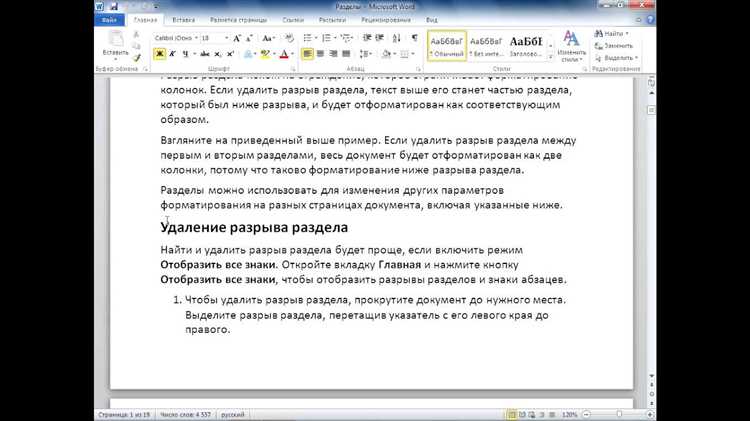Toggle Italic (К) formatting

[172, 54]
